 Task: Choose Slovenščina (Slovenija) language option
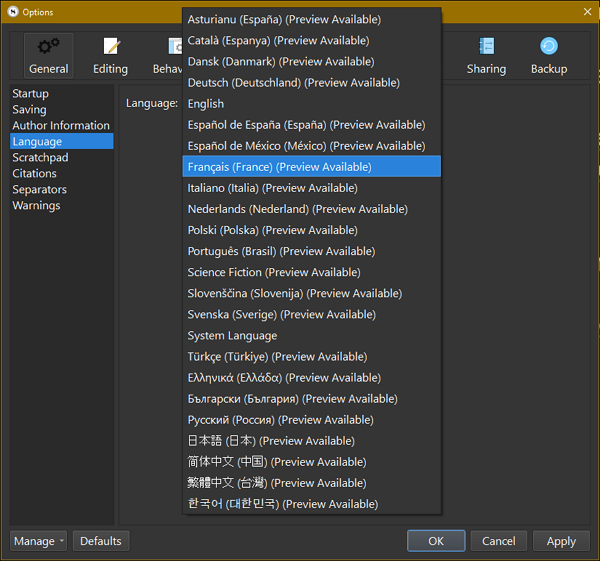coord(311,293)
